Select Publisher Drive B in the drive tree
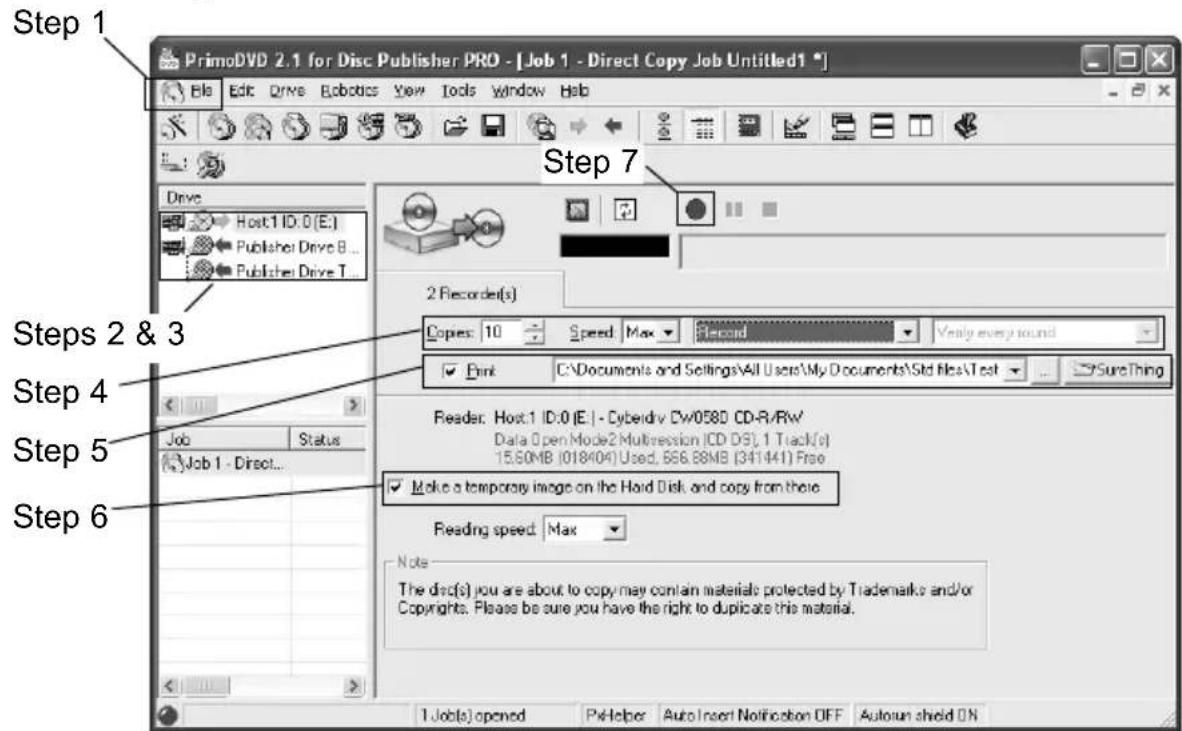The width and height of the screenshot is (1182, 731). click(x=296, y=246)
